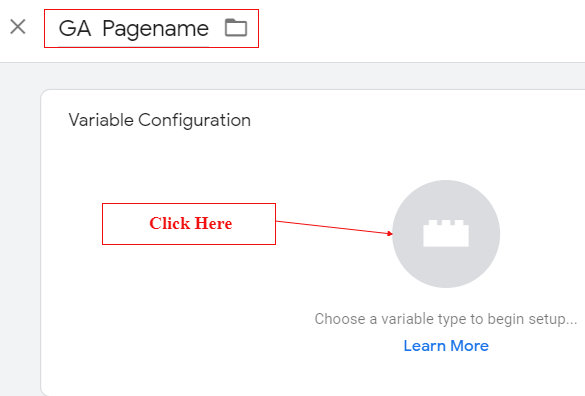Select the Variable Configuration heading
The image size is (585, 396).
click(160, 120)
